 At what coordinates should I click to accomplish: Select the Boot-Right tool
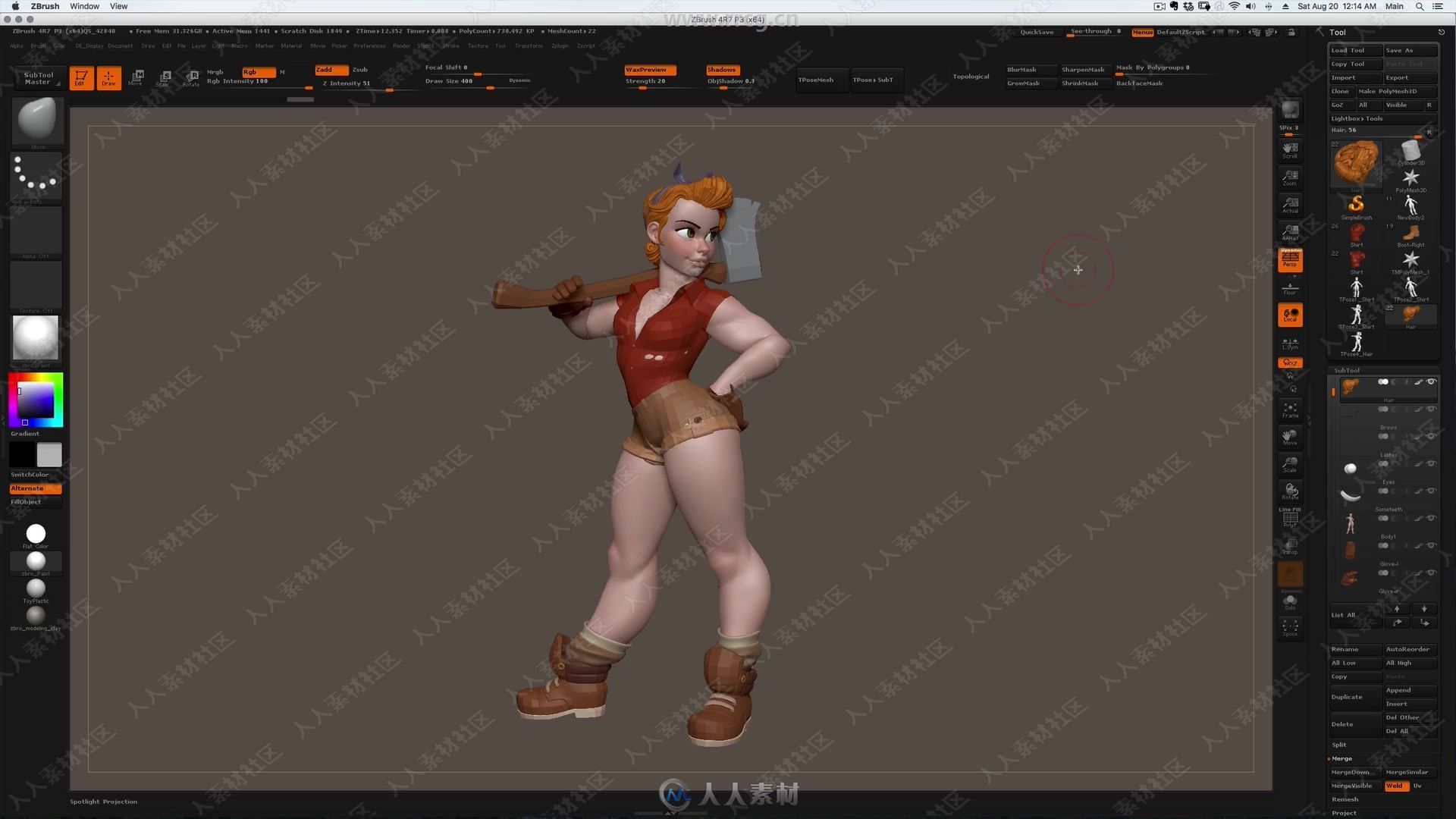click(x=1410, y=234)
